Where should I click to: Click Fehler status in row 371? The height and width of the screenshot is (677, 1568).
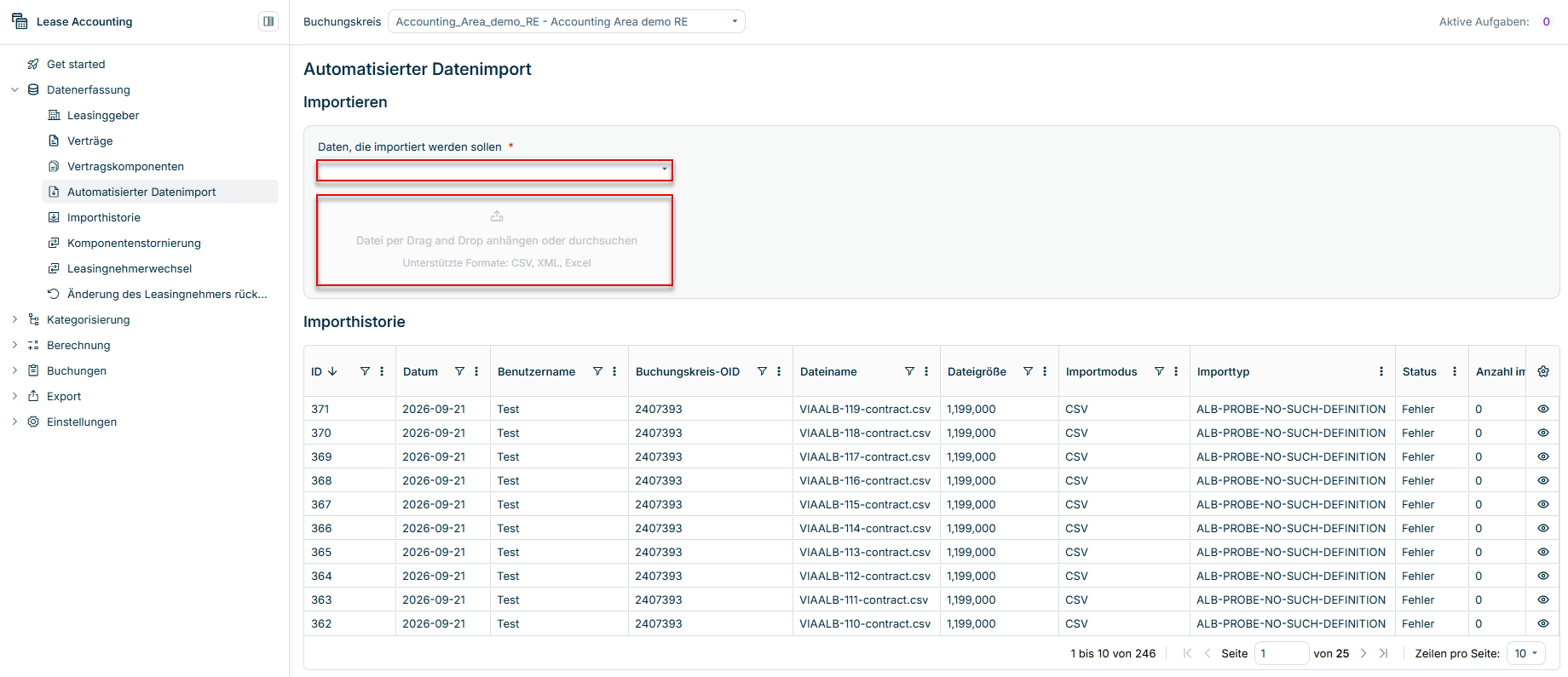[x=1418, y=409]
